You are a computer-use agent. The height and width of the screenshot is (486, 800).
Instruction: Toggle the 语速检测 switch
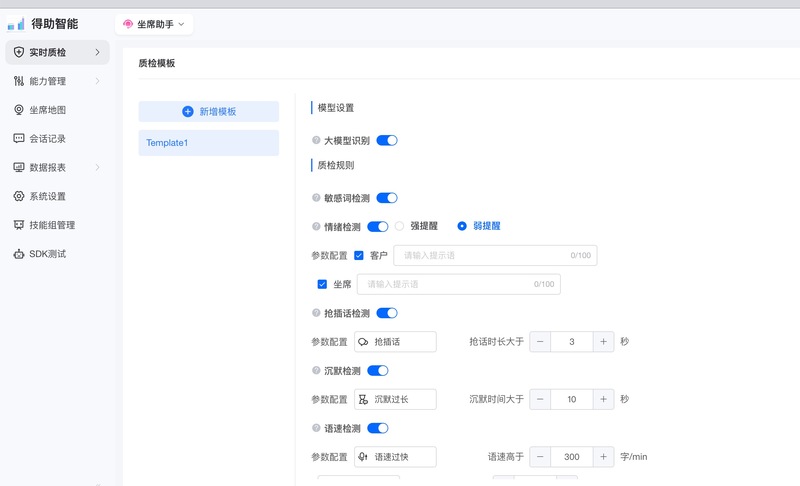click(x=378, y=428)
